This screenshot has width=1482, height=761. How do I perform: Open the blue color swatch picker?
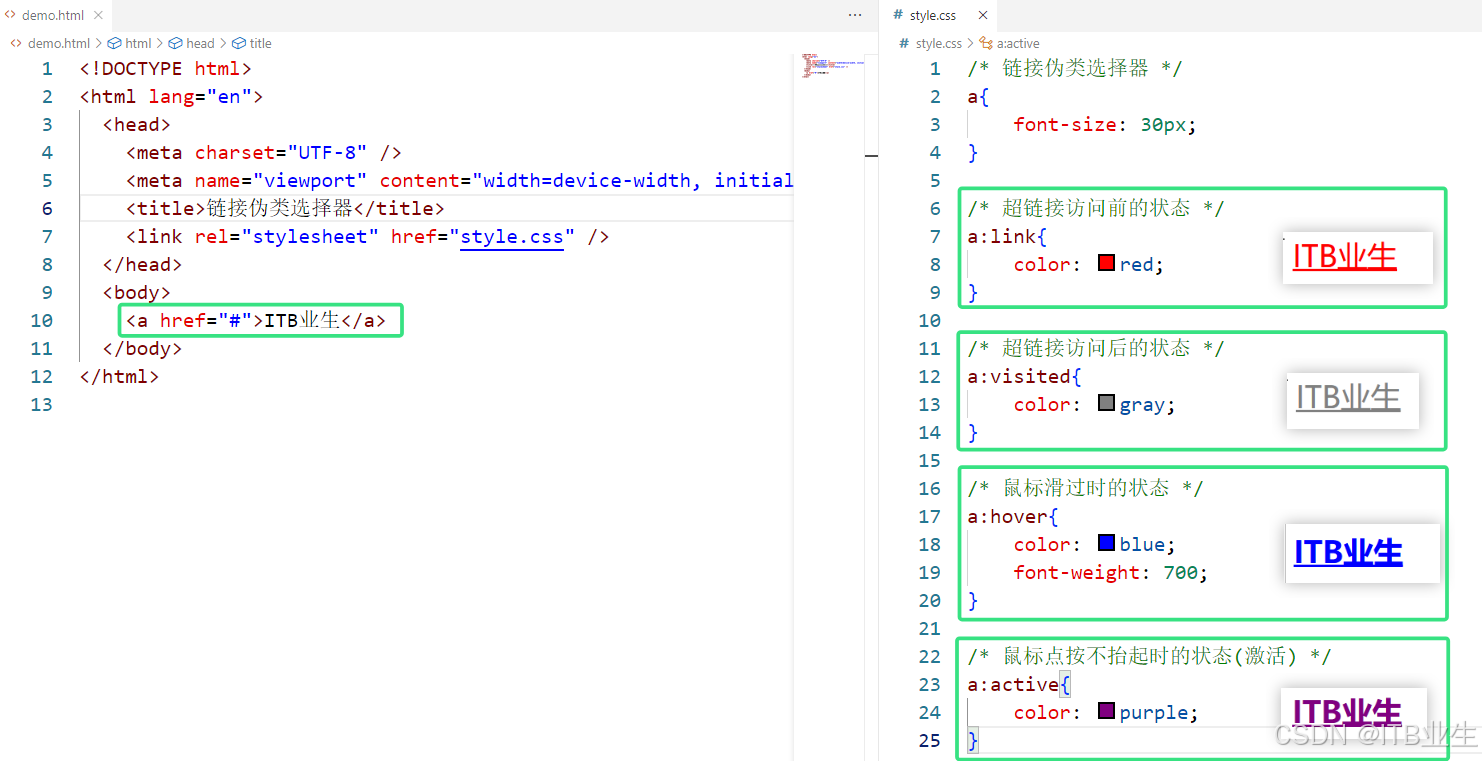[x=1106, y=543]
